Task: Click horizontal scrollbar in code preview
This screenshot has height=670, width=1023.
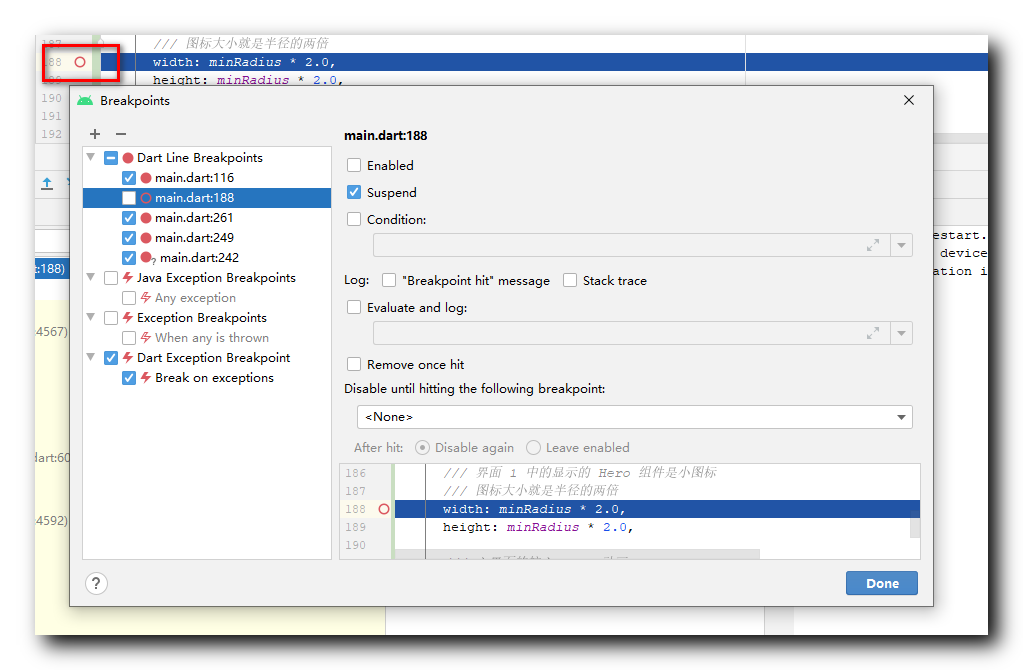Action: 577,554
